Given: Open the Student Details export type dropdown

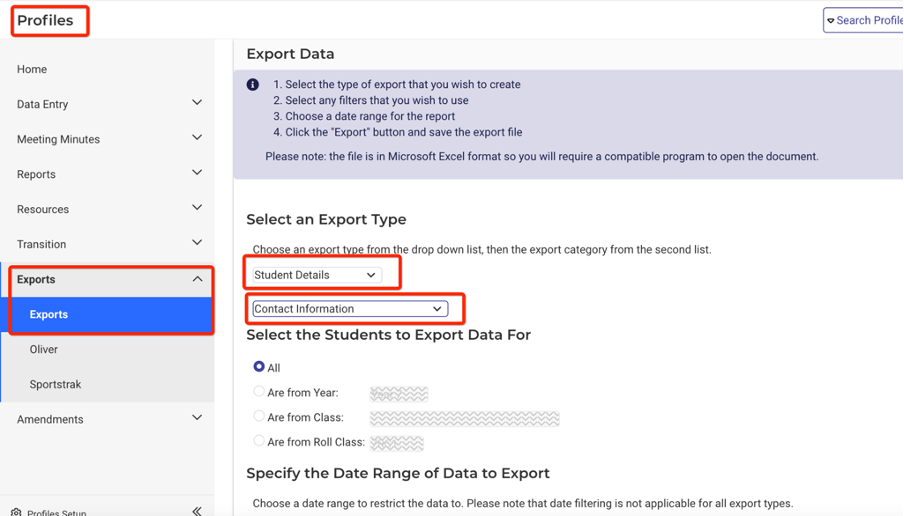Looking at the screenshot, I should click(x=316, y=275).
